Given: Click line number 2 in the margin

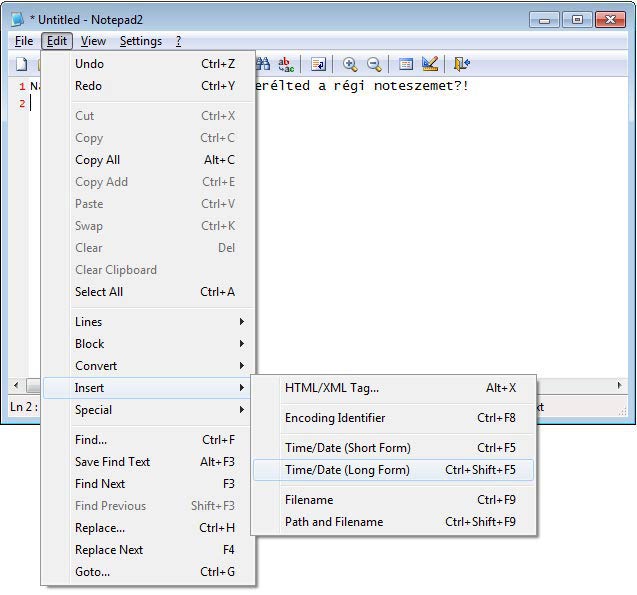Looking at the screenshot, I should (x=22, y=104).
